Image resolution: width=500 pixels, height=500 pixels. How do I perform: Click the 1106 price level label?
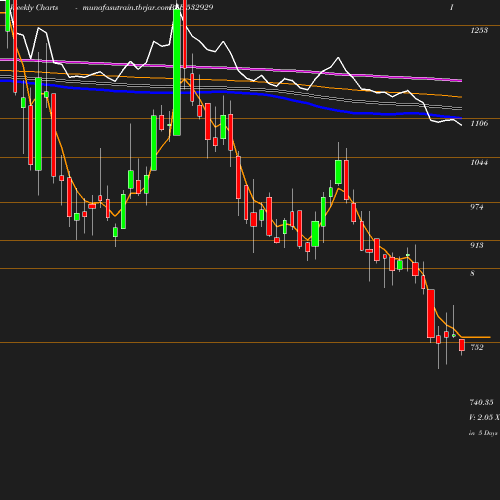[x=479, y=123]
